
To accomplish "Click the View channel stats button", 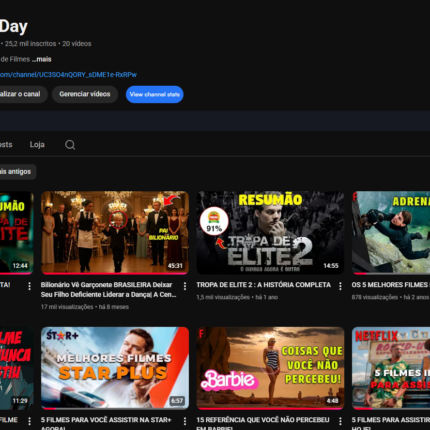I will 155,94.
